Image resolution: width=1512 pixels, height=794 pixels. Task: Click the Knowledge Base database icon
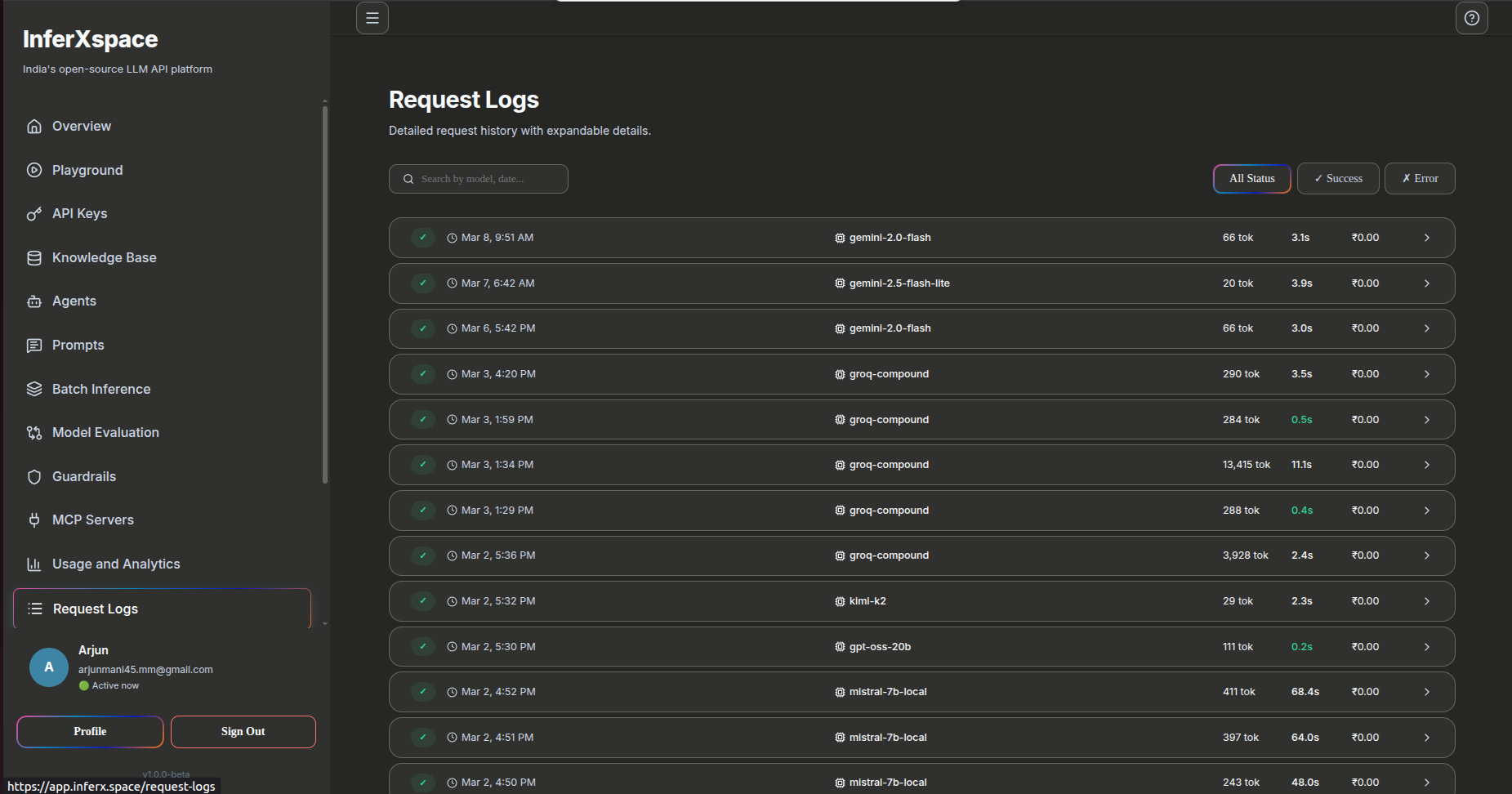(x=34, y=258)
